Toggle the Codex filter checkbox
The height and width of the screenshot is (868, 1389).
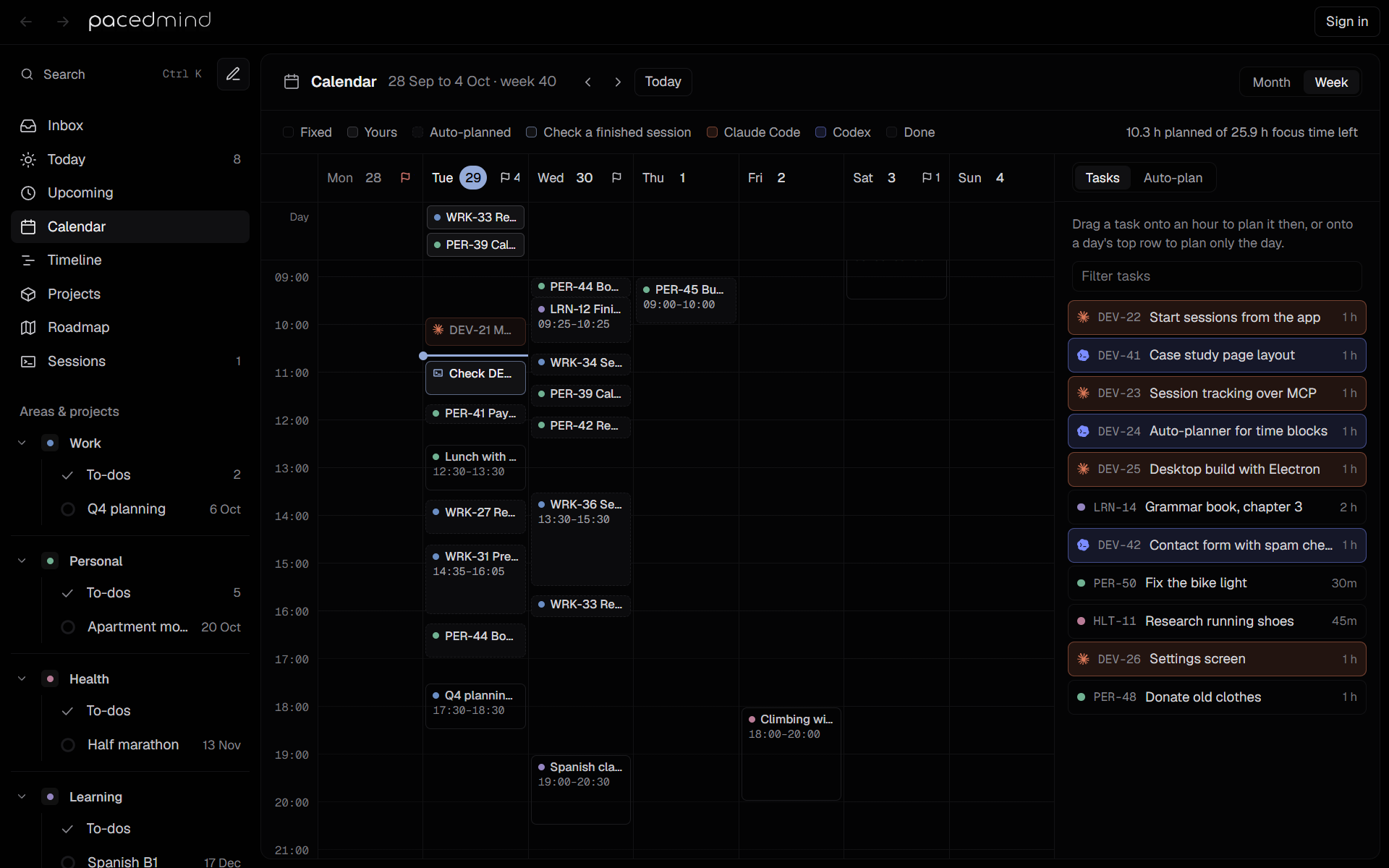(x=820, y=132)
